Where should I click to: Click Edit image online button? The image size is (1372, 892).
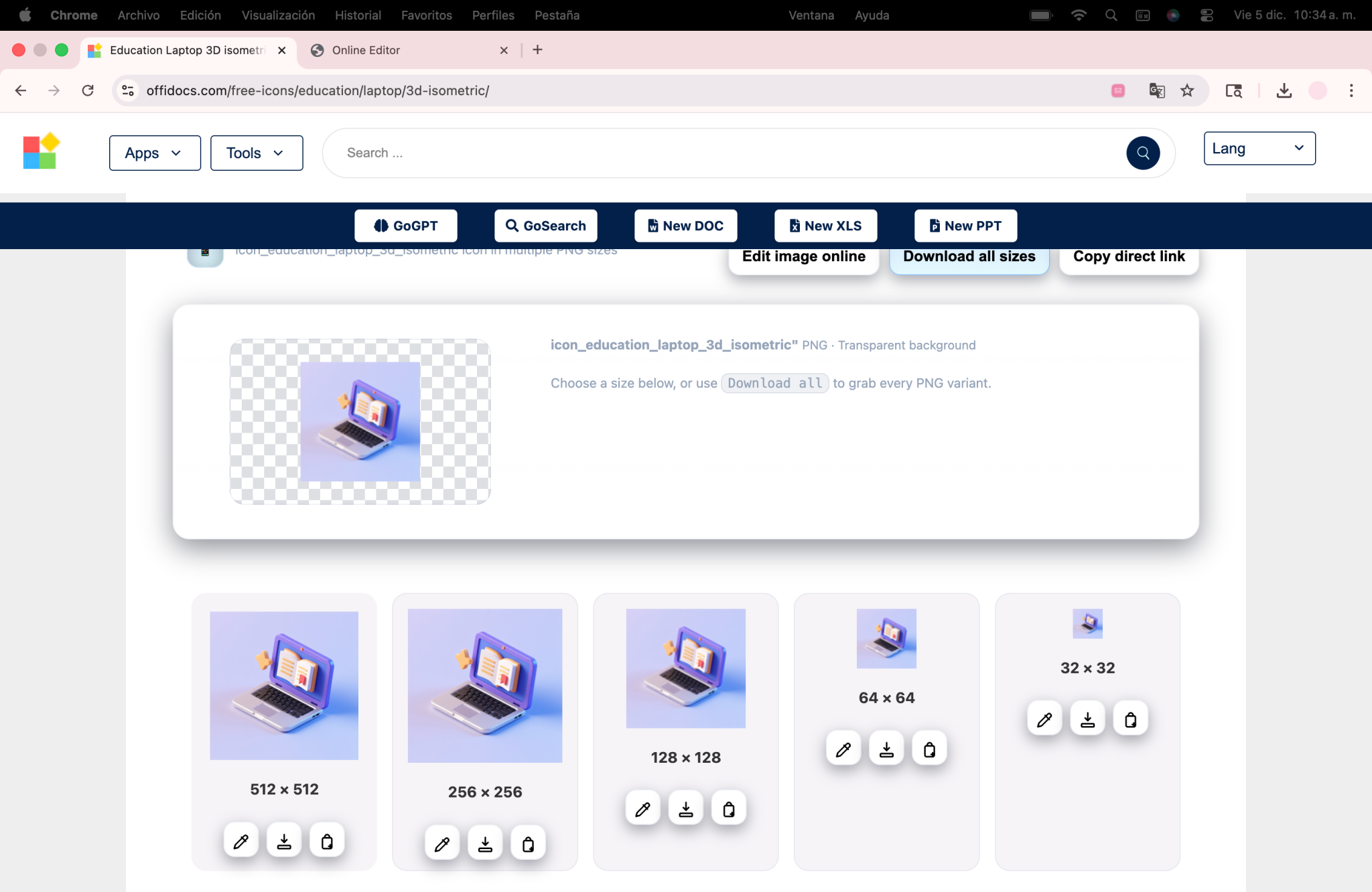tap(804, 261)
